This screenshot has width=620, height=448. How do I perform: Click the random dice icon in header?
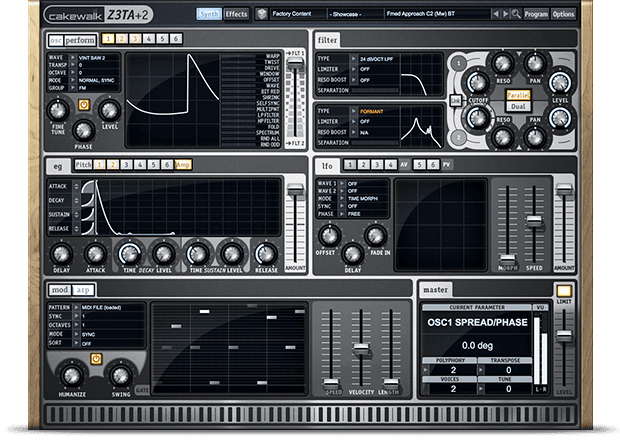261,14
